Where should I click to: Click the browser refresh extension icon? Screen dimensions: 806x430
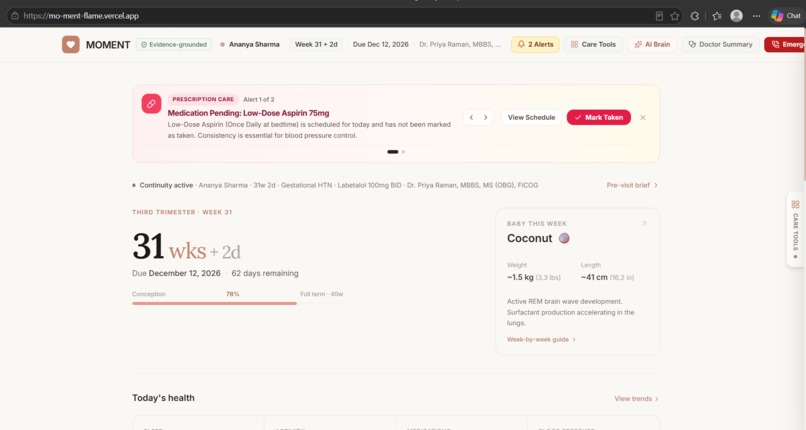point(695,16)
